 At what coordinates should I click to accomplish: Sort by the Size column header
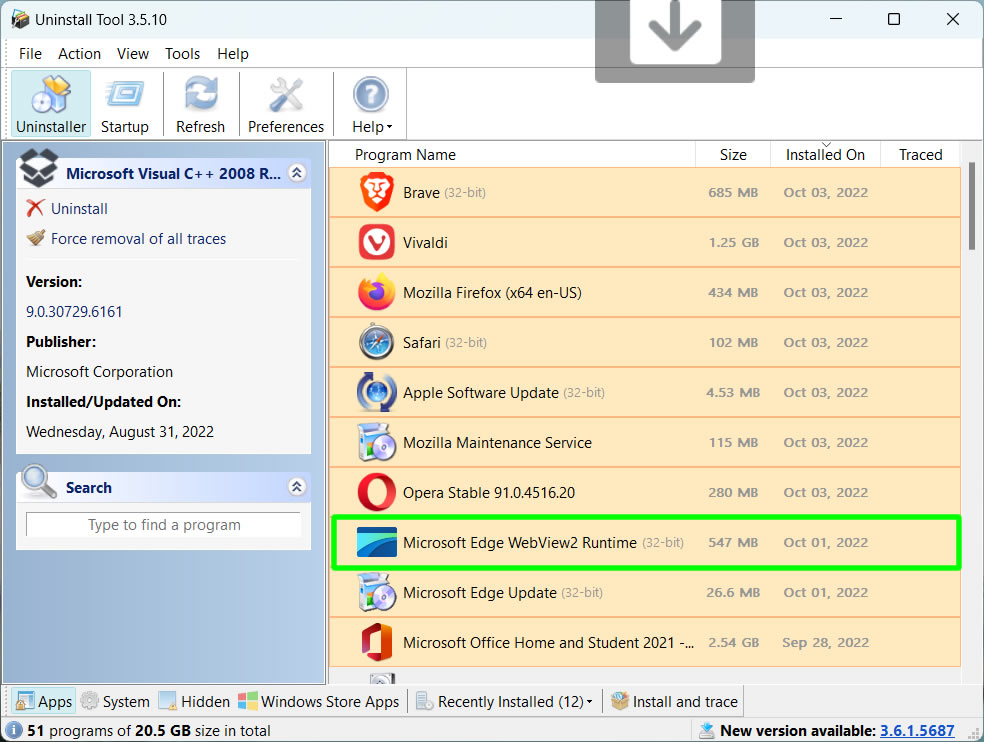[x=733, y=155]
